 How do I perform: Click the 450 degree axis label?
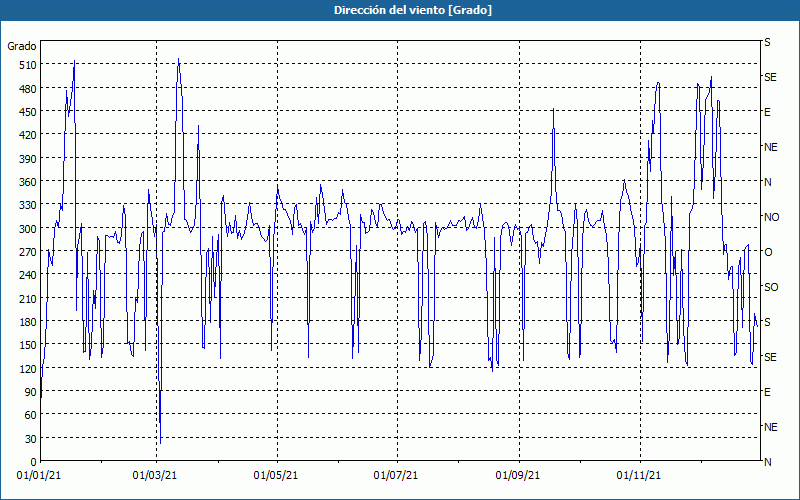pyautogui.click(x=28, y=112)
